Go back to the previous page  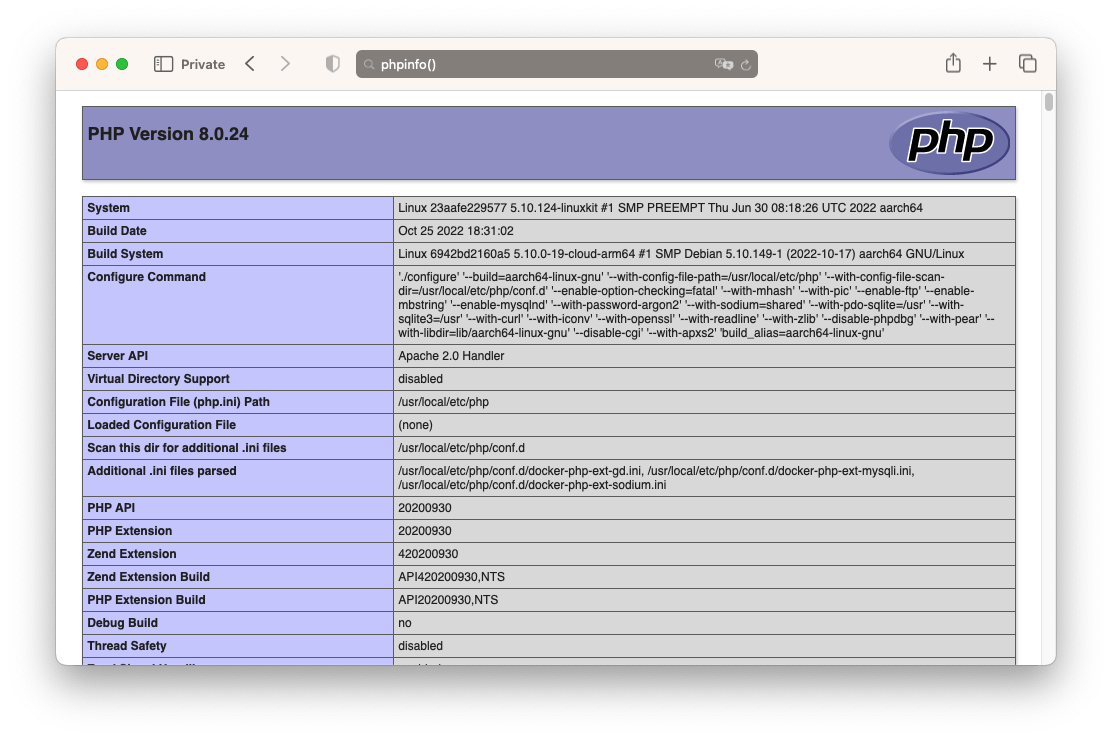(x=250, y=64)
